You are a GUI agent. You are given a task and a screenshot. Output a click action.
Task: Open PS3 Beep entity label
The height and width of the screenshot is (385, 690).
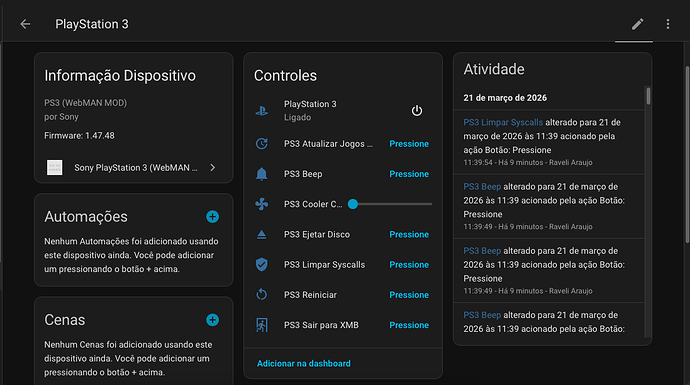click(x=303, y=174)
